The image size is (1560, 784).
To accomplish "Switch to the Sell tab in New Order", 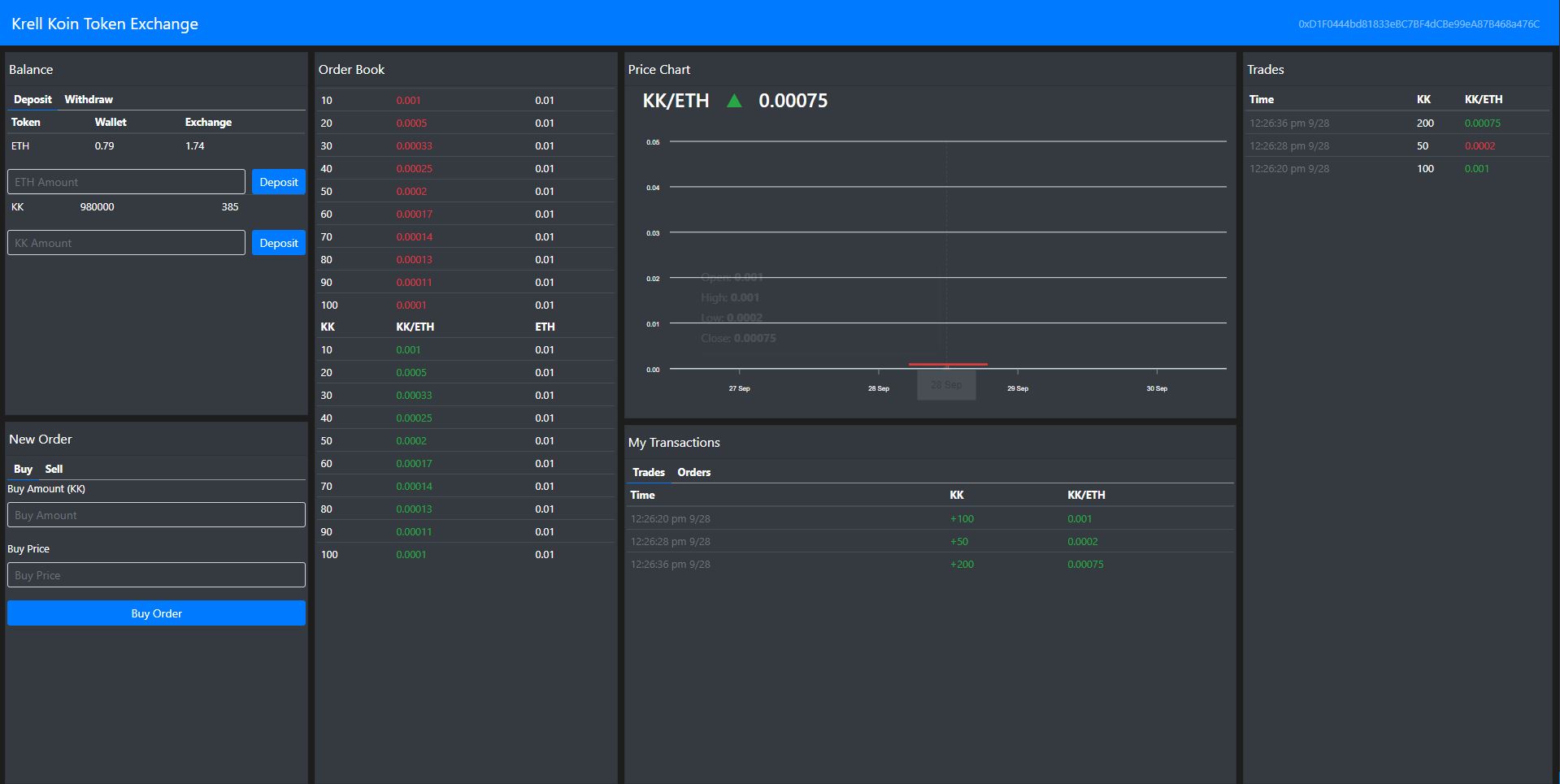I will (54, 469).
